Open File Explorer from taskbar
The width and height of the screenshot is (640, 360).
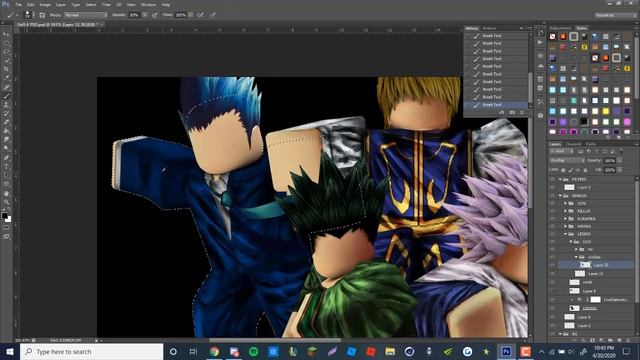click(390, 351)
